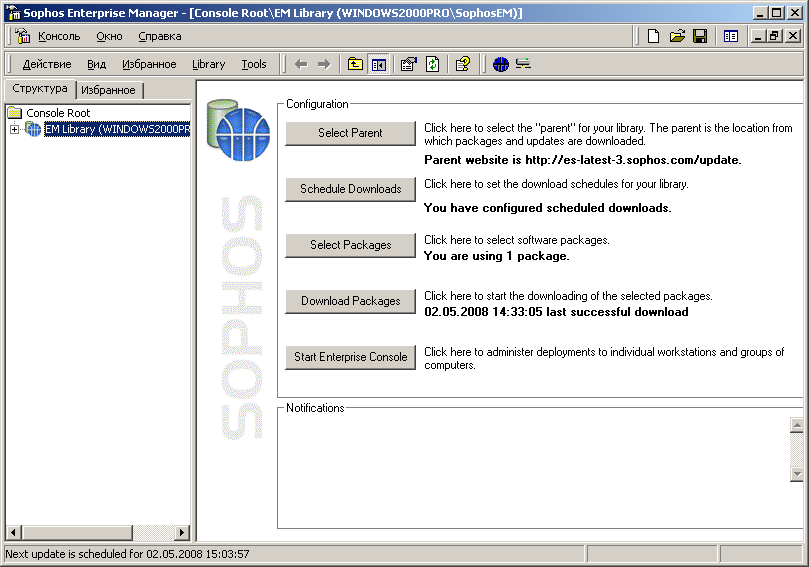Switch to the Избранное tab
The width and height of the screenshot is (809, 567).
[108, 90]
